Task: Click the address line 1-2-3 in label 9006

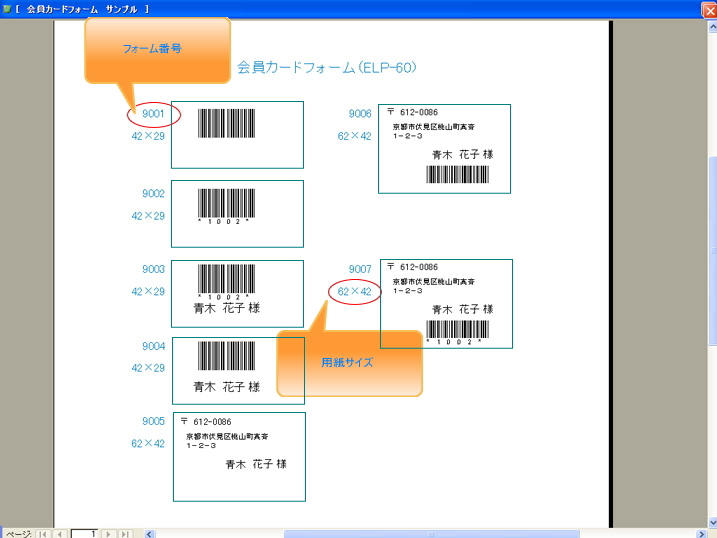Action: coord(407,136)
